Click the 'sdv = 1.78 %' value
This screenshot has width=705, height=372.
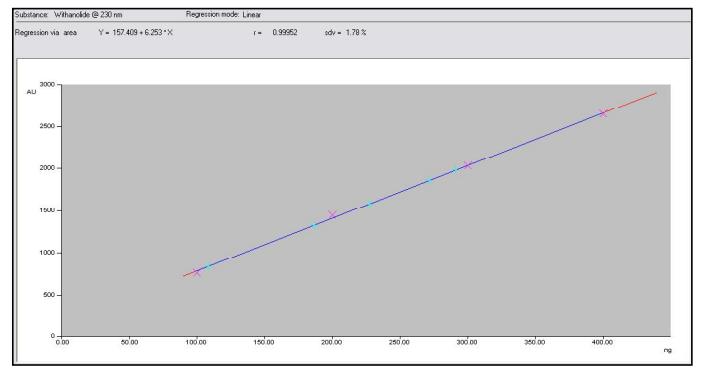point(346,32)
